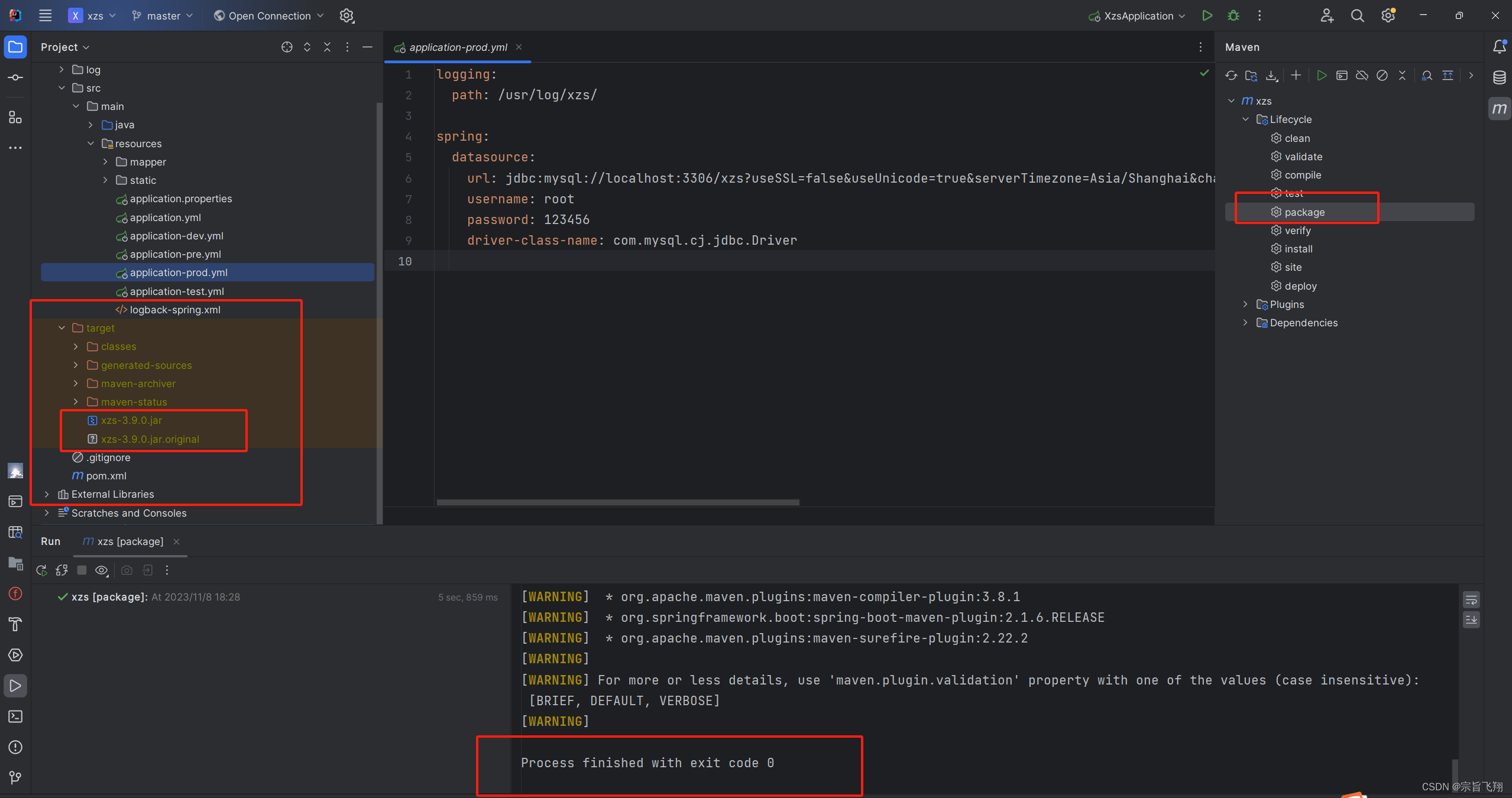Screen dimensions: 1512x798
Task: Close the xzs [package] run tab
Action: pos(176,541)
